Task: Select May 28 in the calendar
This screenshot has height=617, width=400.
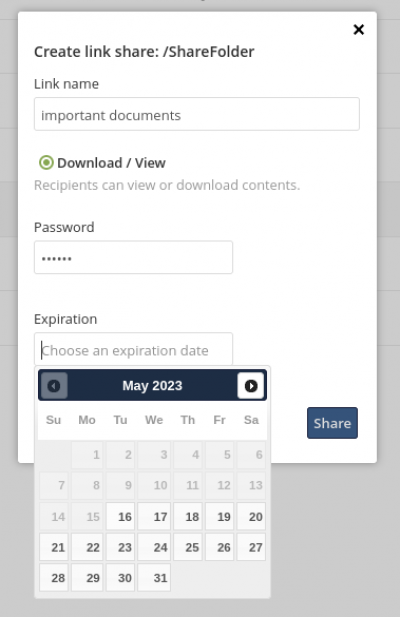Action: pos(54,578)
